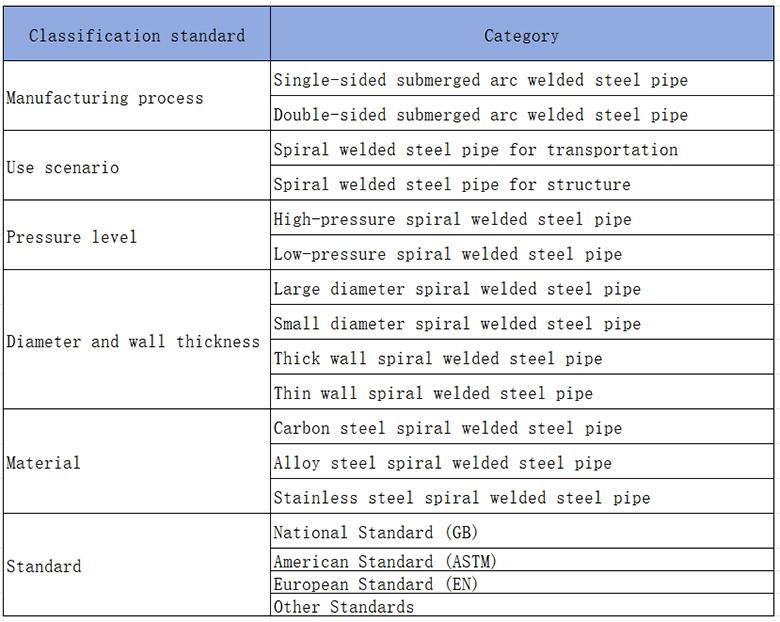Click the Manufacturing process cell

[137, 96]
